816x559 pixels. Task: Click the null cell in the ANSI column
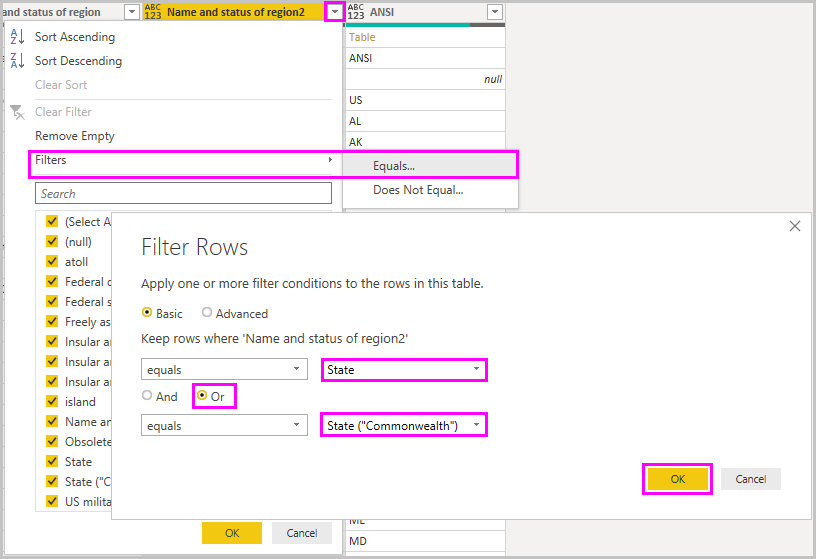coord(425,79)
